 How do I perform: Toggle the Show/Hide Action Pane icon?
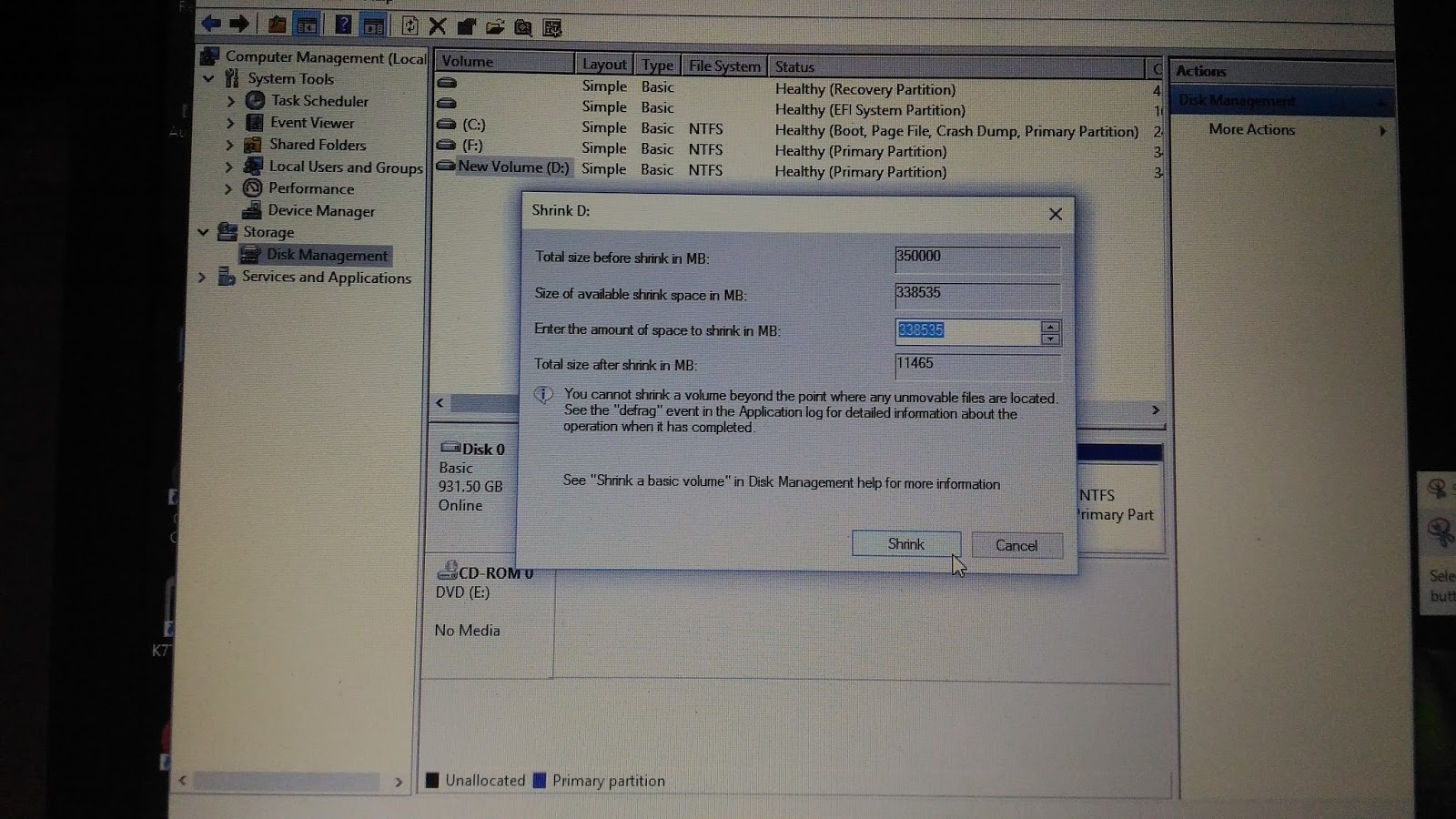[x=373, y=24]
